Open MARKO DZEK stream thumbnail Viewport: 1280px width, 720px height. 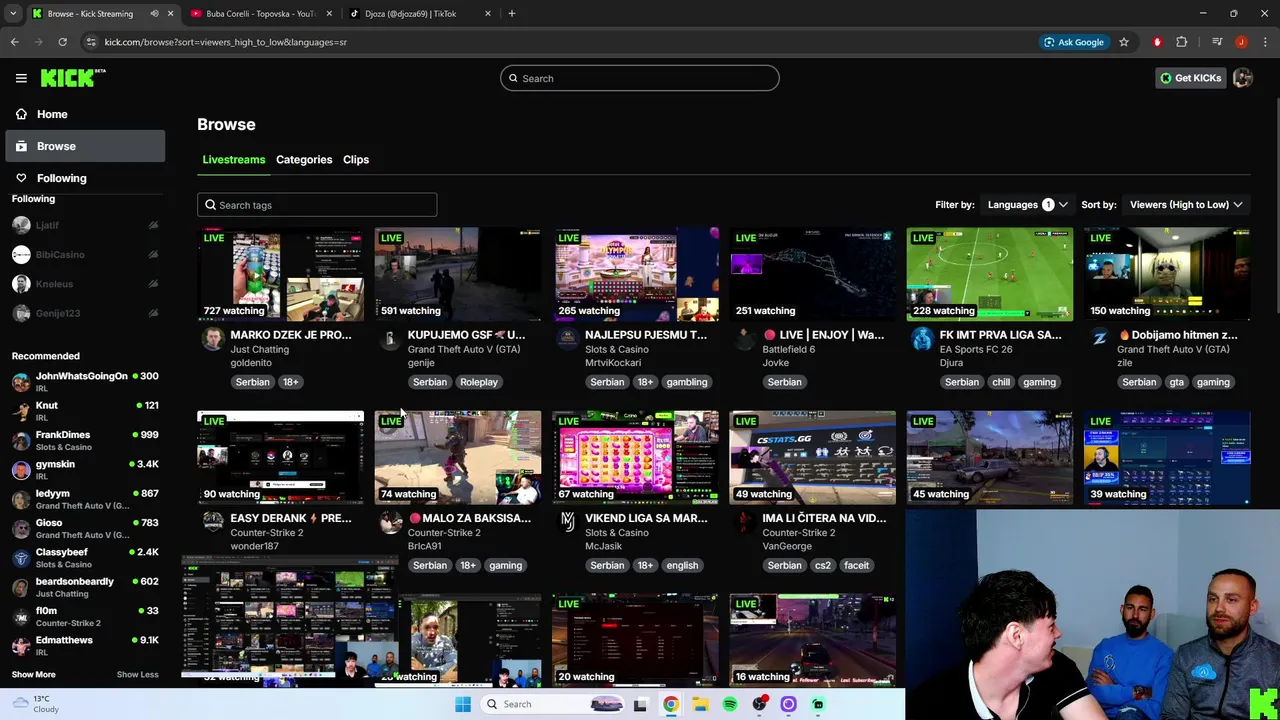click(x=280, y=274)
